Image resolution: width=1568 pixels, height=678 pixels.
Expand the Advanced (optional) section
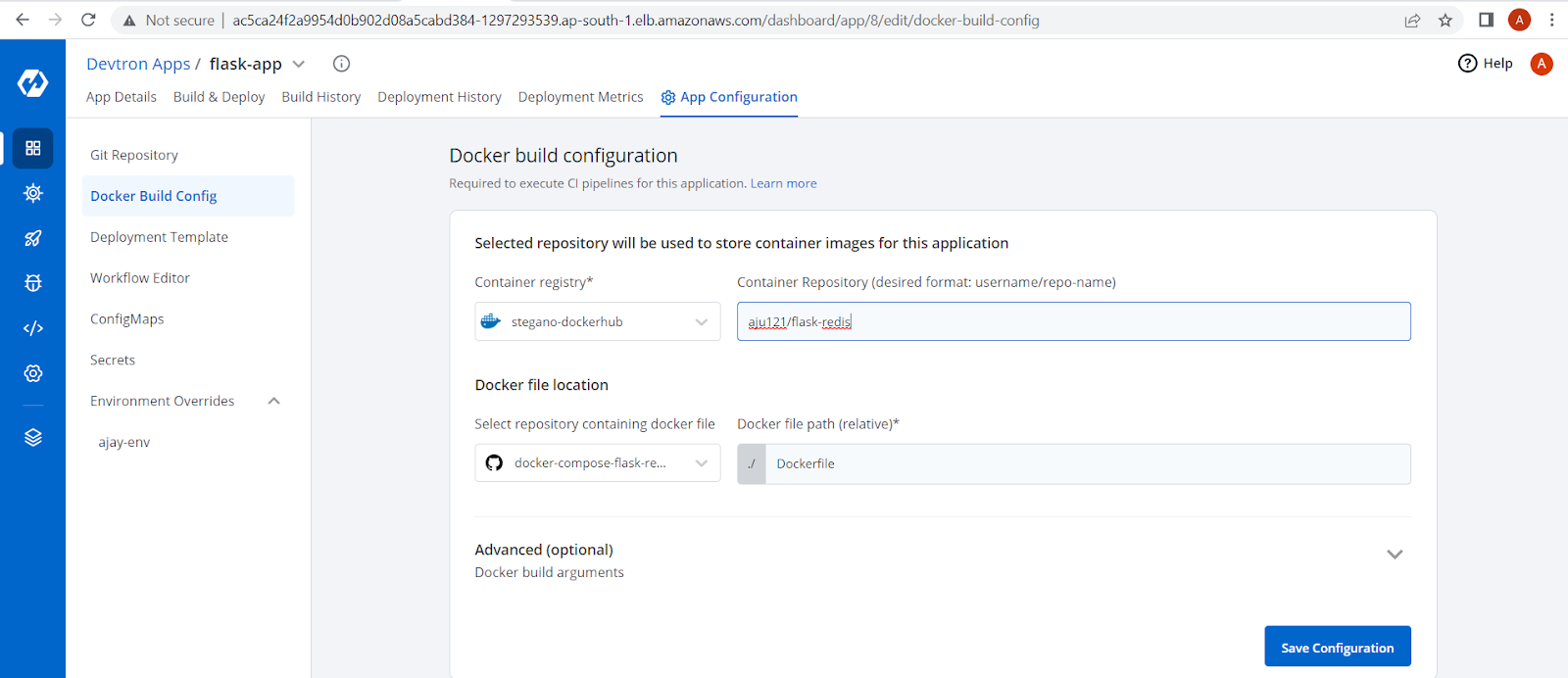(x=1395, y=555)
